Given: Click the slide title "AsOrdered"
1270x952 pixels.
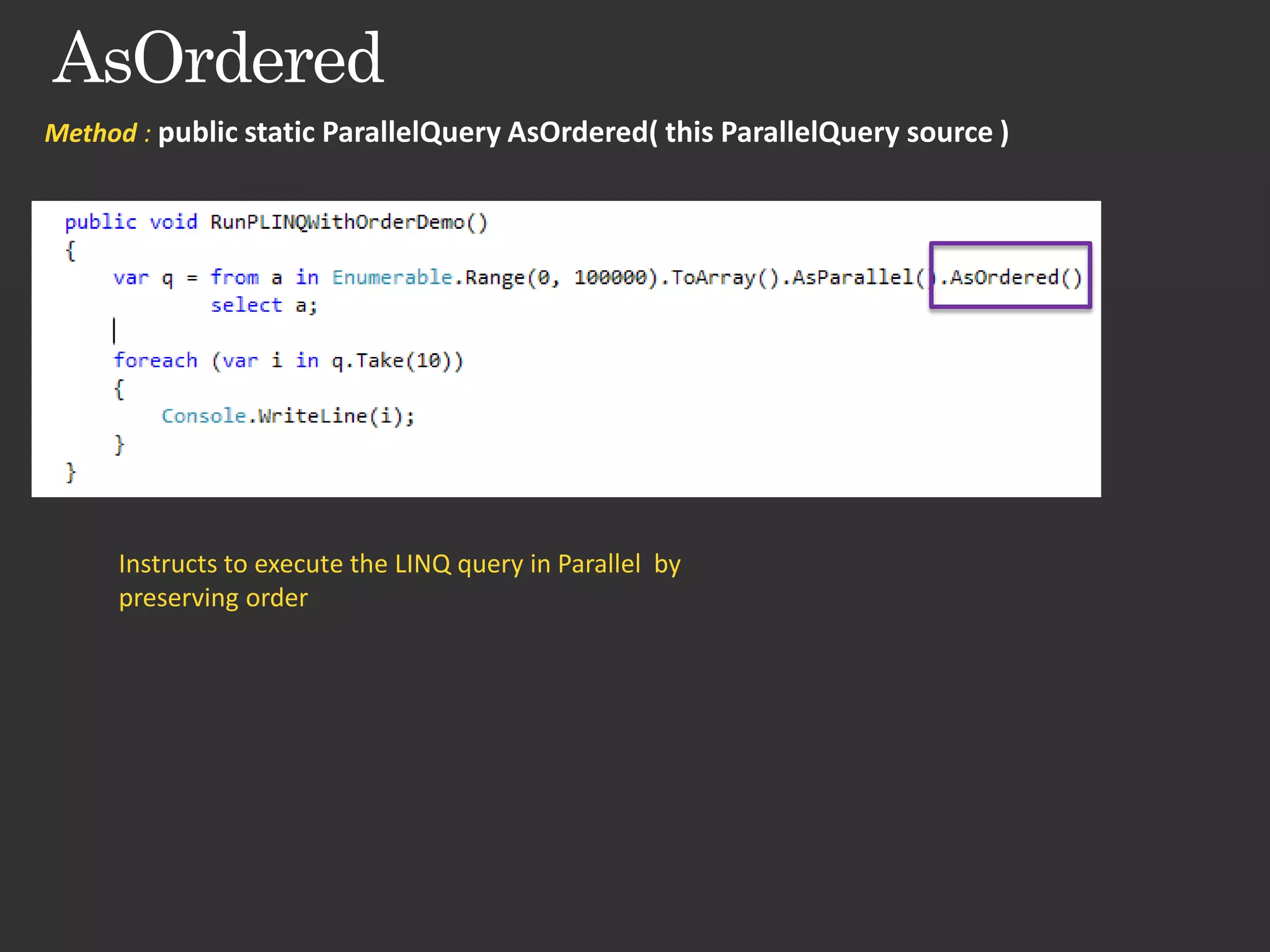Looking at the screenshot, I should click(218, 58).
